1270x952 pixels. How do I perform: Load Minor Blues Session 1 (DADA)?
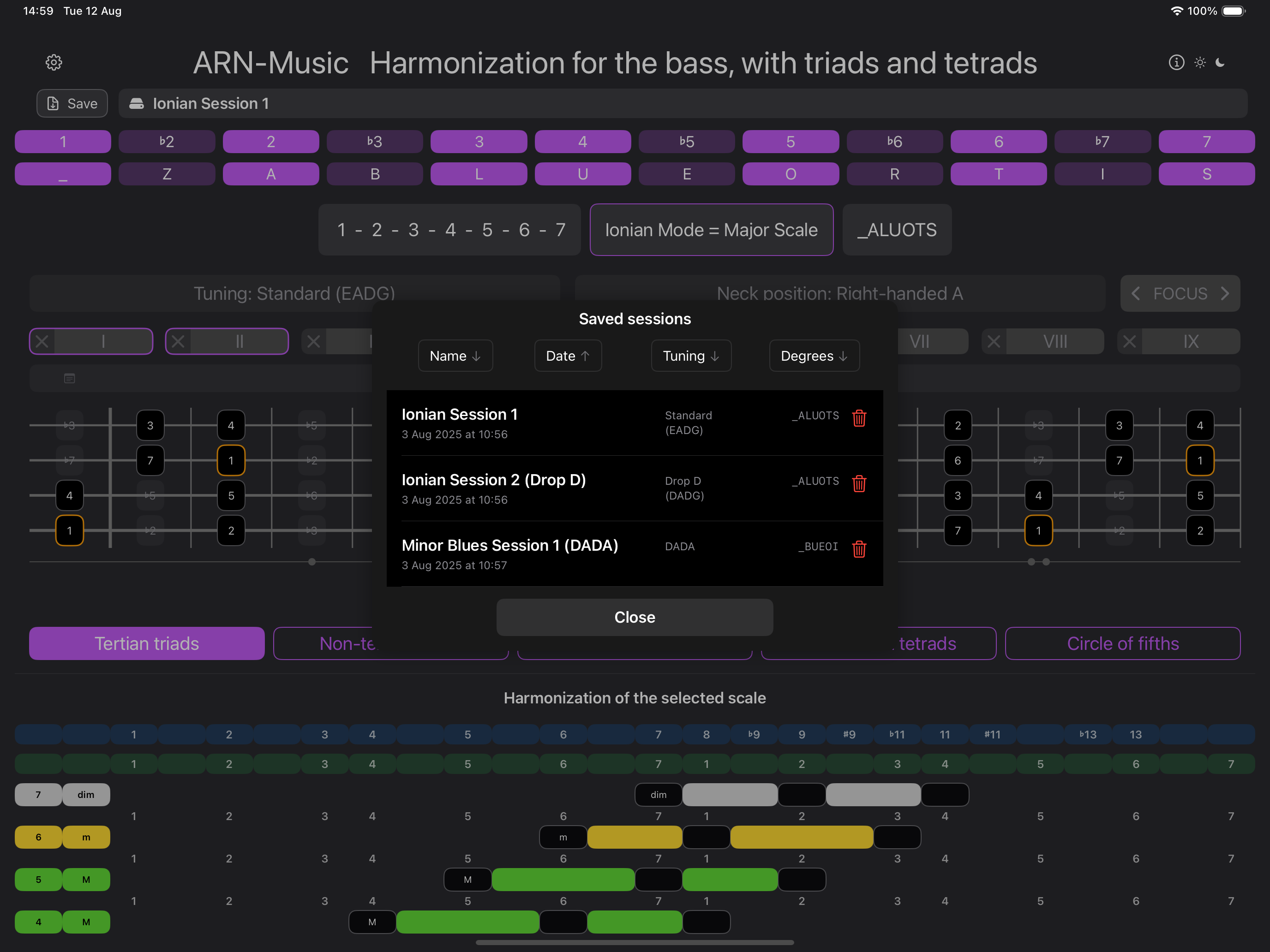635,554
